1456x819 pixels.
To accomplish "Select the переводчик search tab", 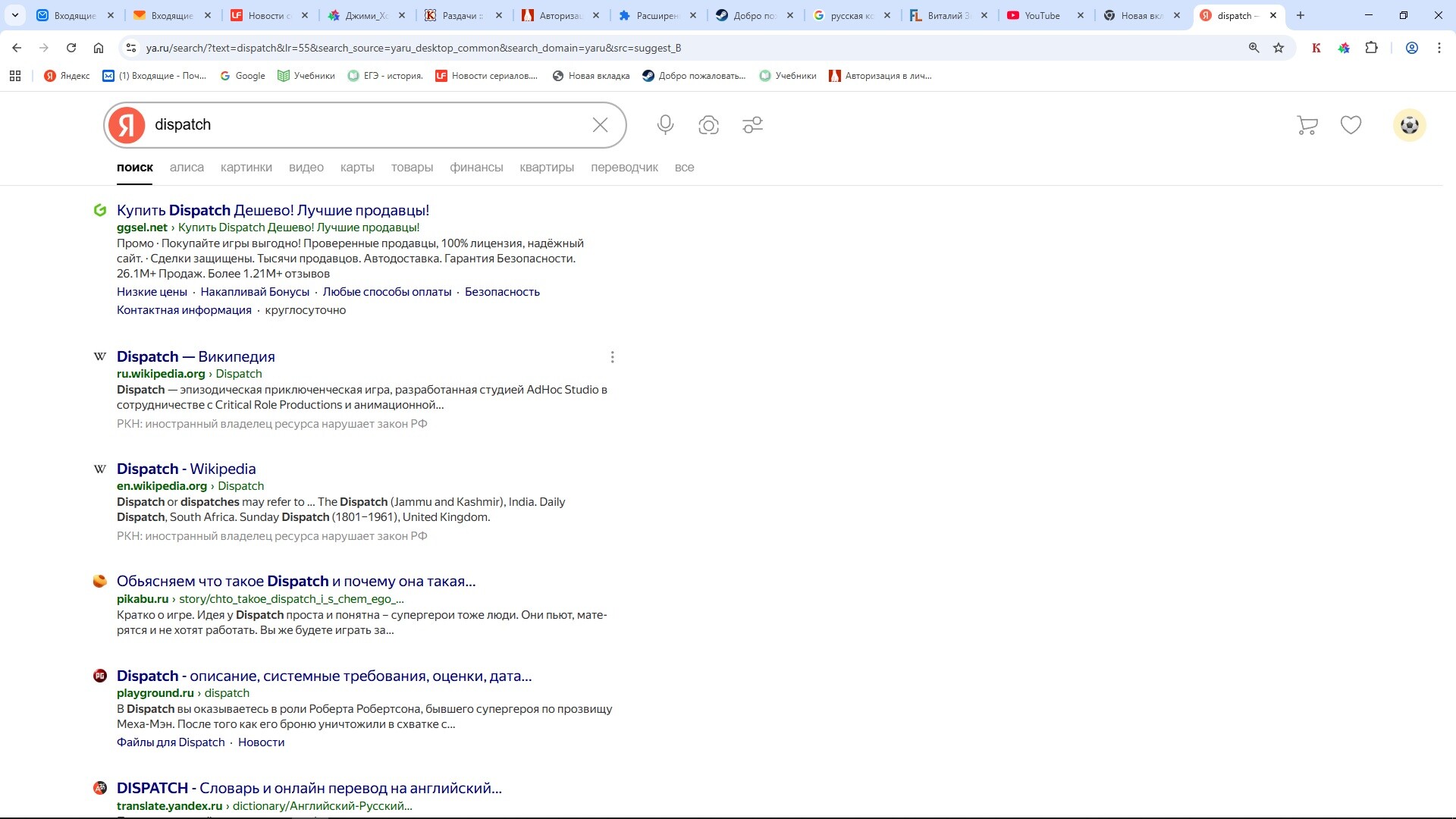I will (624, 168).
